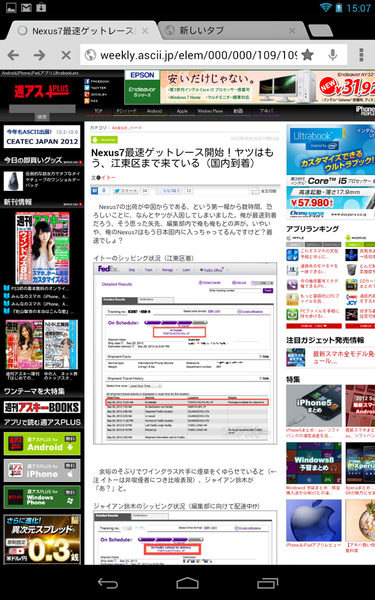The height and width of the screenshot is (600, 375).
Task: Select DAILY tab in Android app ranking
Action: [354, 244]
